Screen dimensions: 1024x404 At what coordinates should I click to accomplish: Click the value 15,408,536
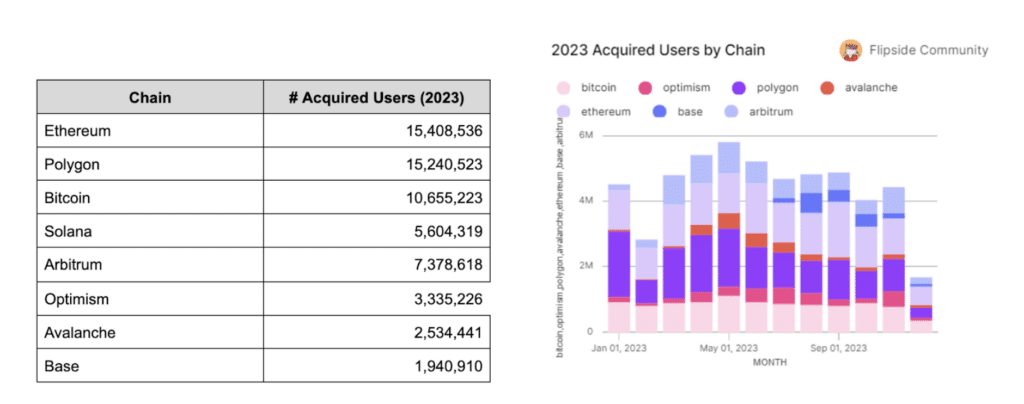444,131
